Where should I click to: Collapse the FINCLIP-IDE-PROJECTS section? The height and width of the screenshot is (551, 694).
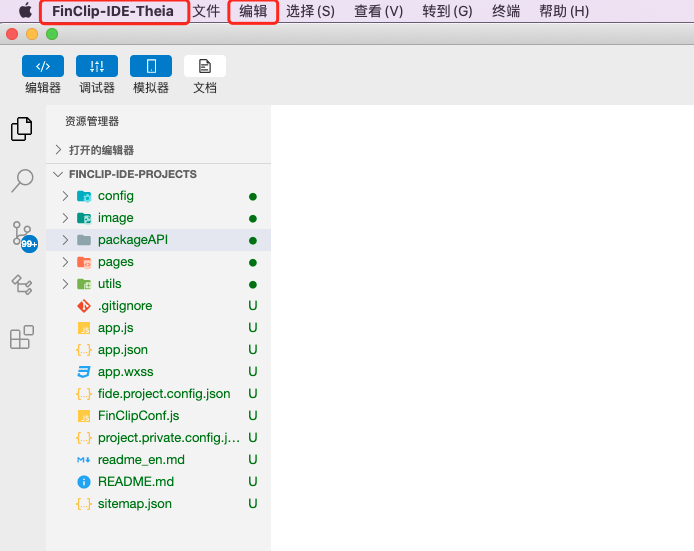pos(58,174)
